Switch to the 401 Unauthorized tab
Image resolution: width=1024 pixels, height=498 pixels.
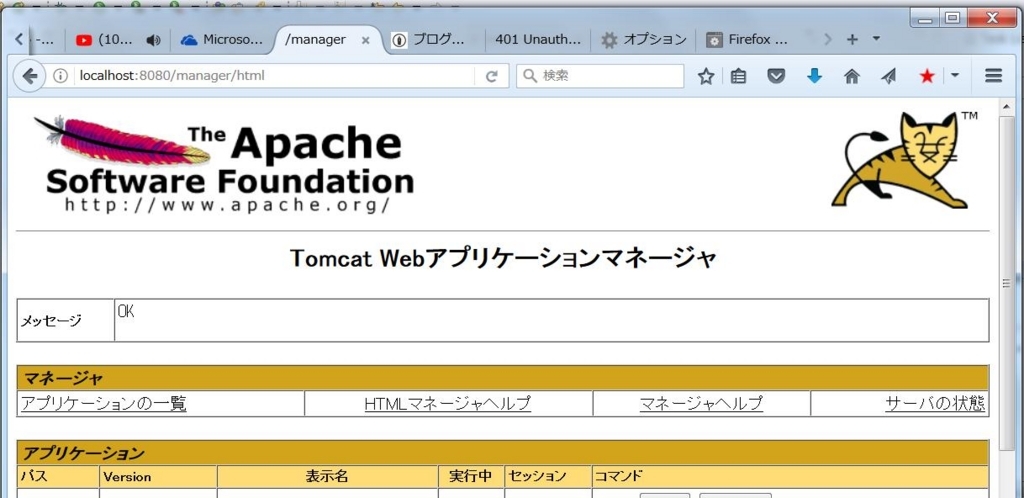pyautogui.click(x=537, y=40)
